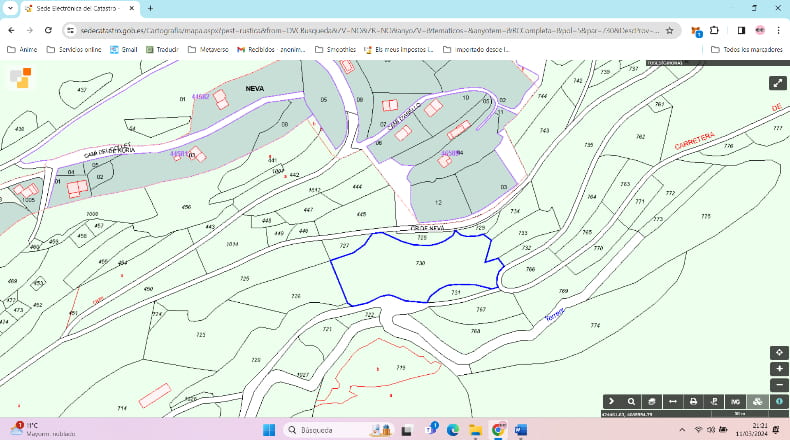790x440 pixels.
Task: Open the Smoothies bookmarks folder
Action: [x=336, y=49]
